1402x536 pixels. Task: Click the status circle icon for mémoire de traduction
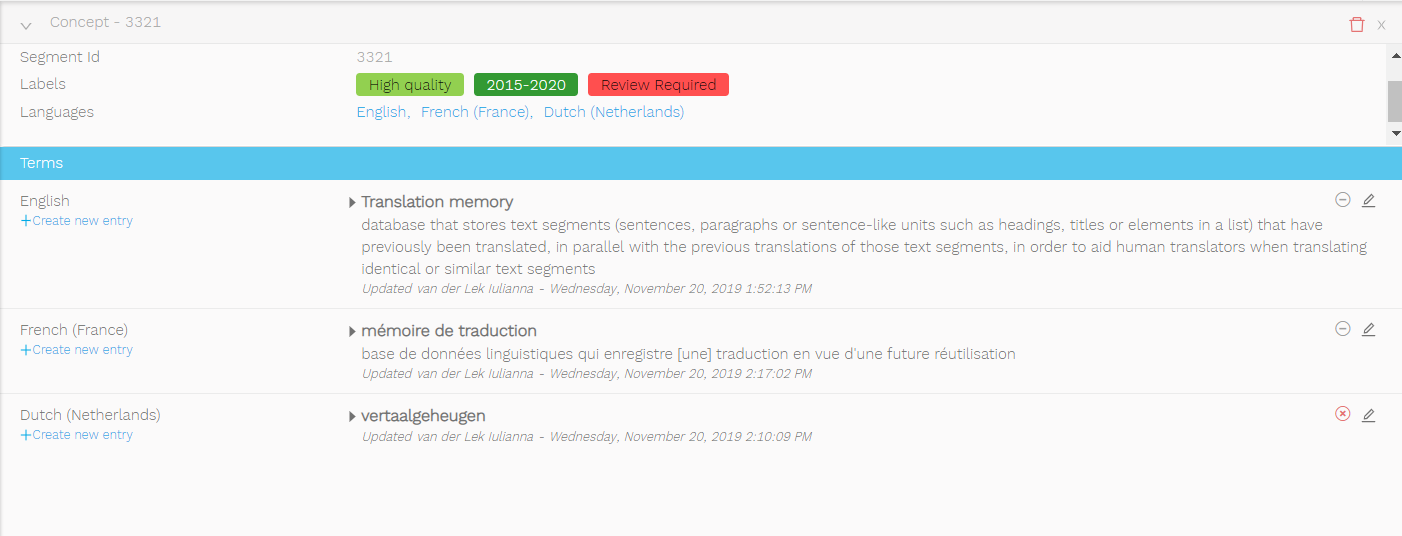click(1343, 328)
